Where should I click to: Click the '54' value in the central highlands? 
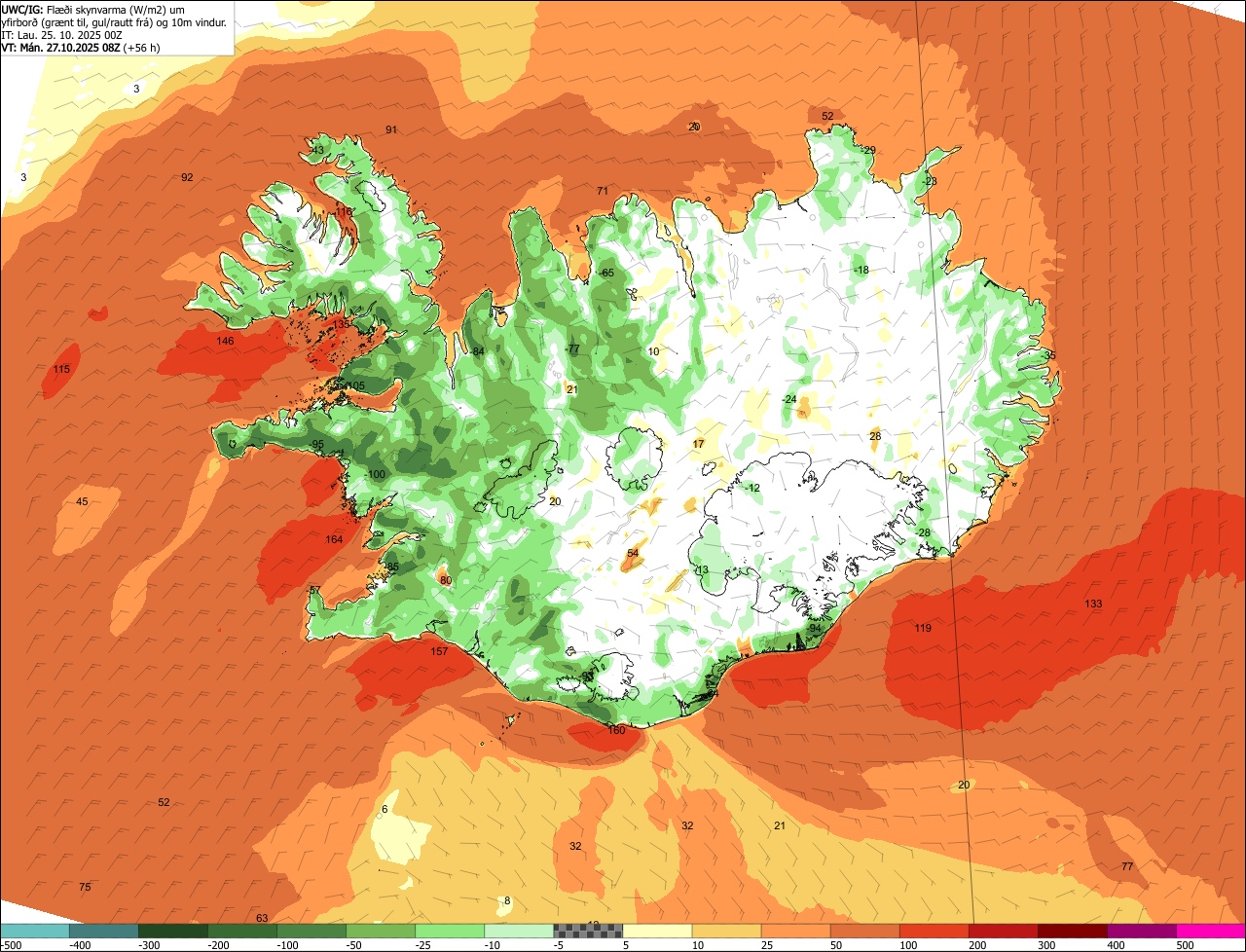click(633, 553)
